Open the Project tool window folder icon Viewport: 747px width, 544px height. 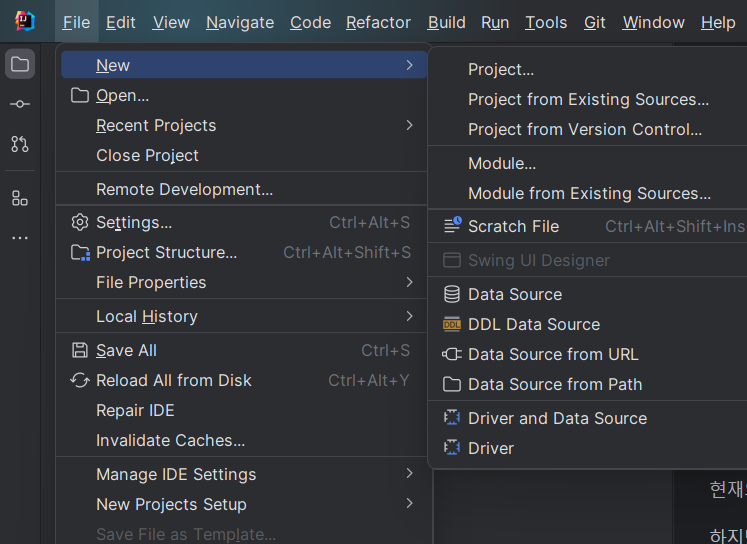tap(20, 65)
